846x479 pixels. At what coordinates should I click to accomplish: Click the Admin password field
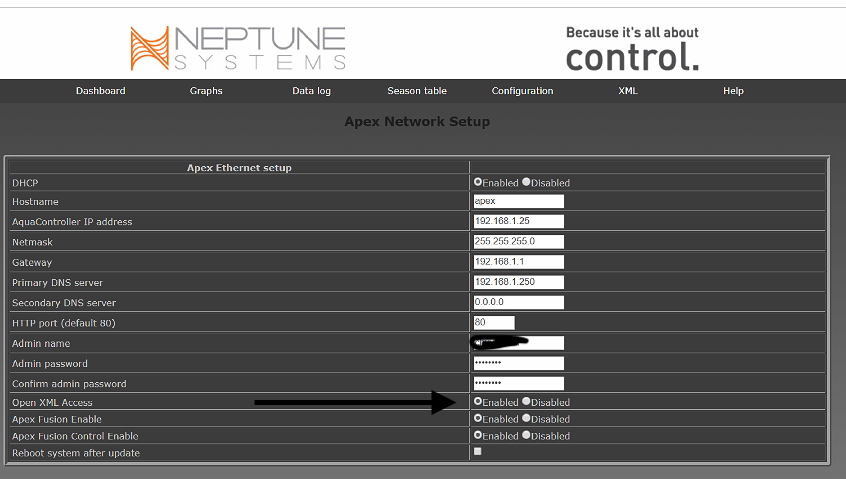pos(518,363)
